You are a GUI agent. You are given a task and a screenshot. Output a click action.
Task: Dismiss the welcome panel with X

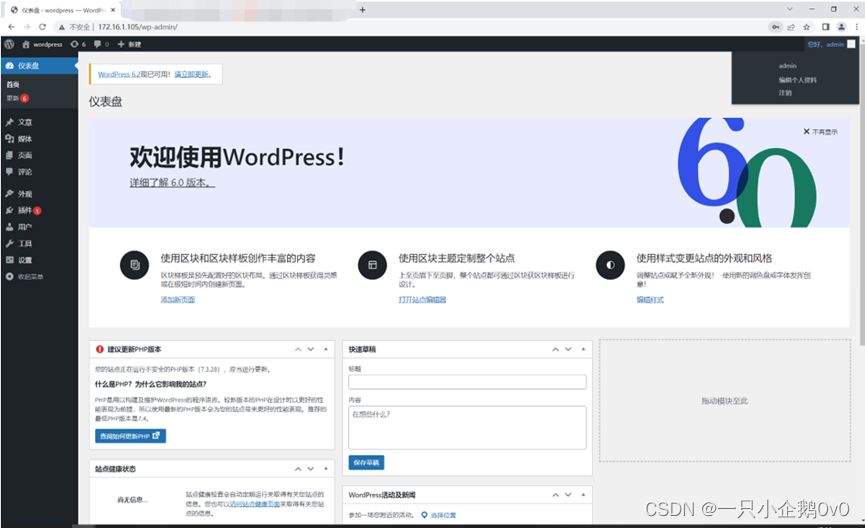coord(820,132)
